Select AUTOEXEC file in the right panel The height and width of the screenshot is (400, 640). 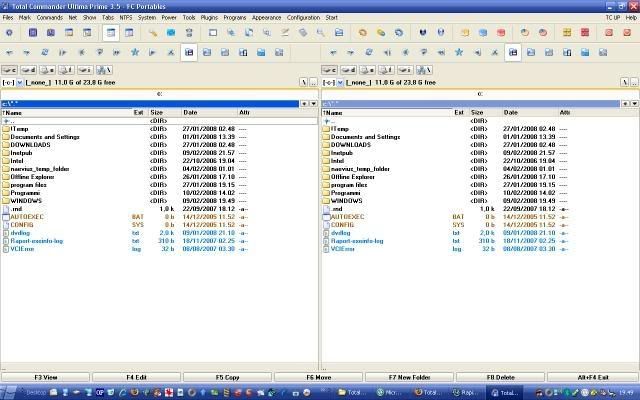(x=347, y=217)
